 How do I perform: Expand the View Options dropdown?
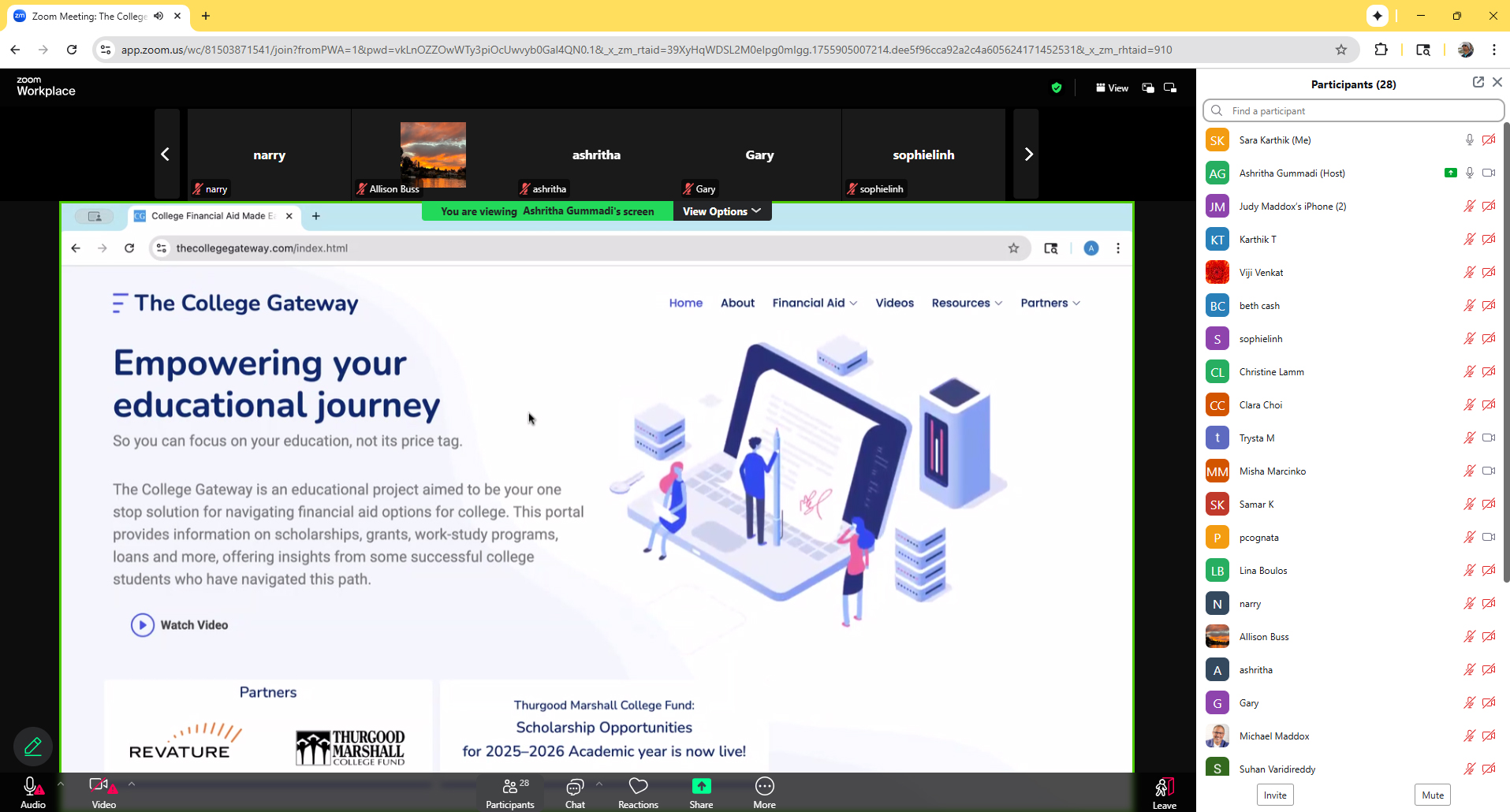click(x=721, y=211)
